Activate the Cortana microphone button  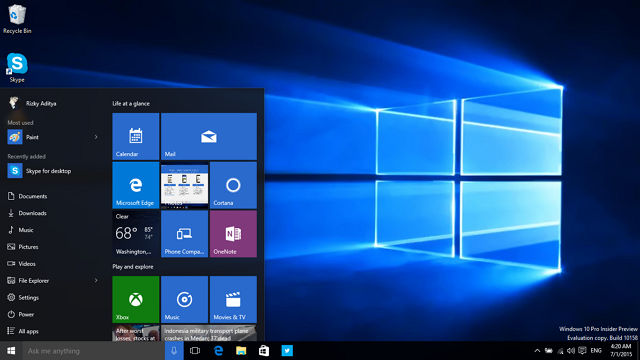tap(174, 351)
